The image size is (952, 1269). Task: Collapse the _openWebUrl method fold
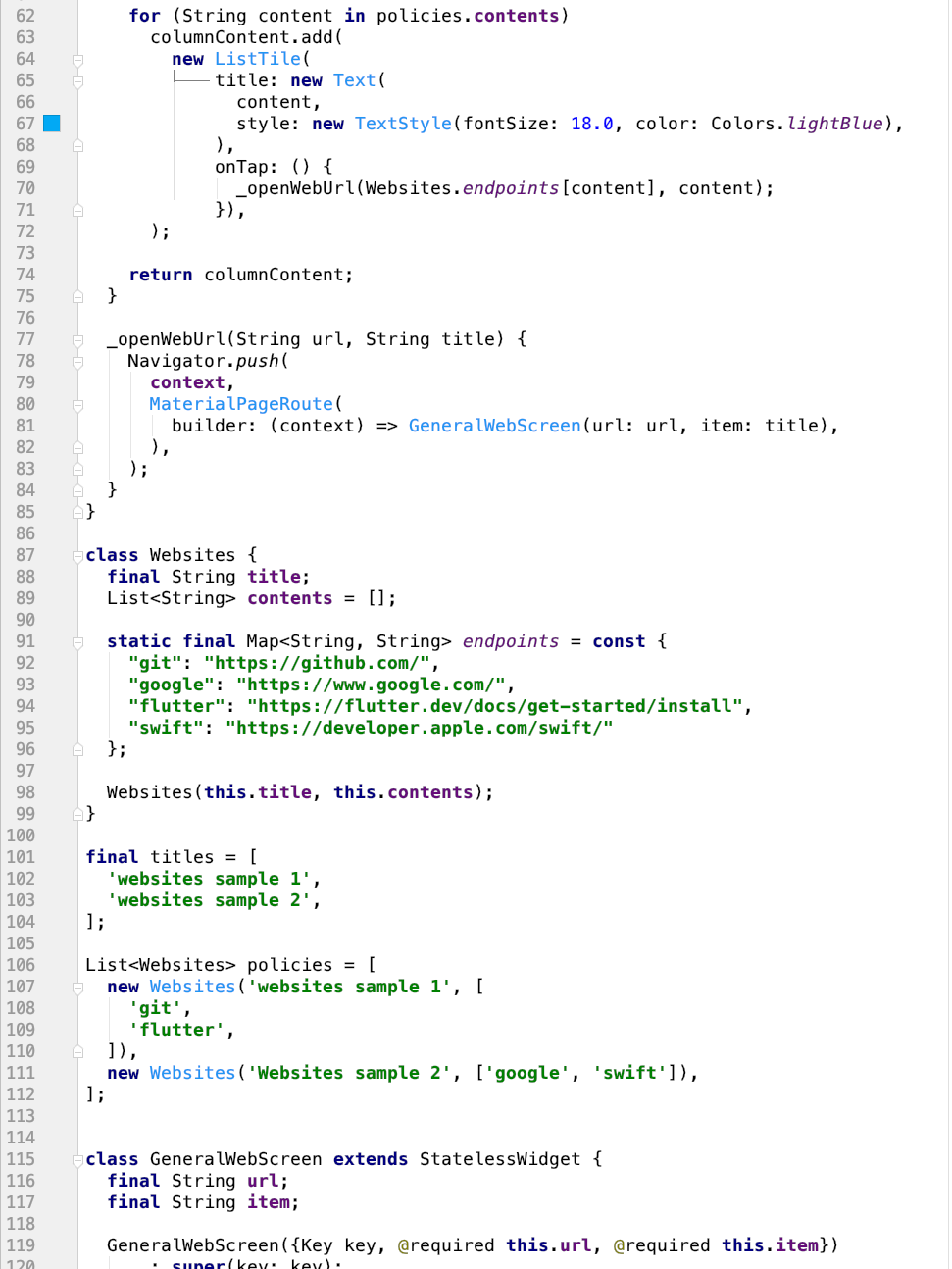pyautogui.click(x=79, y=338)
